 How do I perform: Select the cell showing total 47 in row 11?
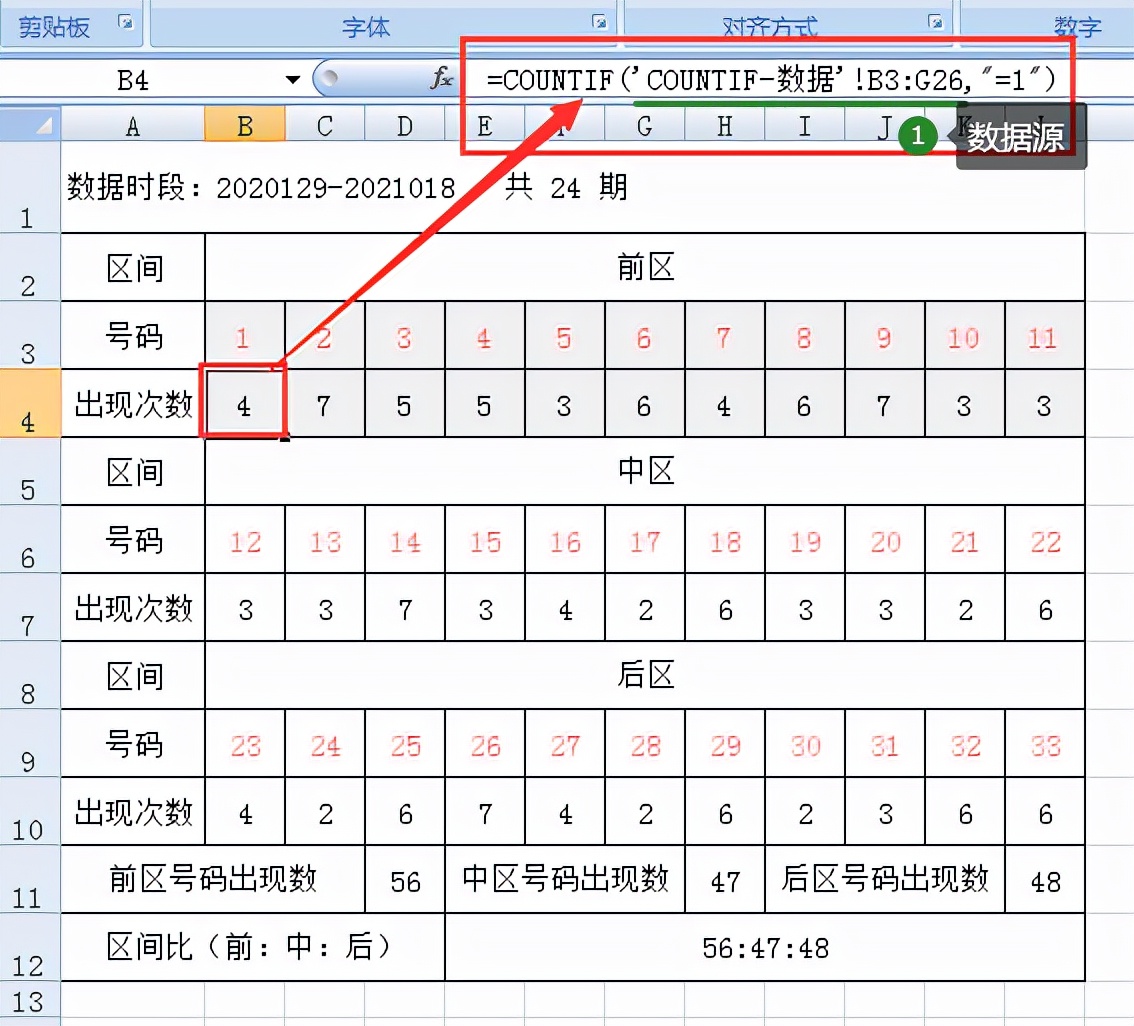coord(725,878)
